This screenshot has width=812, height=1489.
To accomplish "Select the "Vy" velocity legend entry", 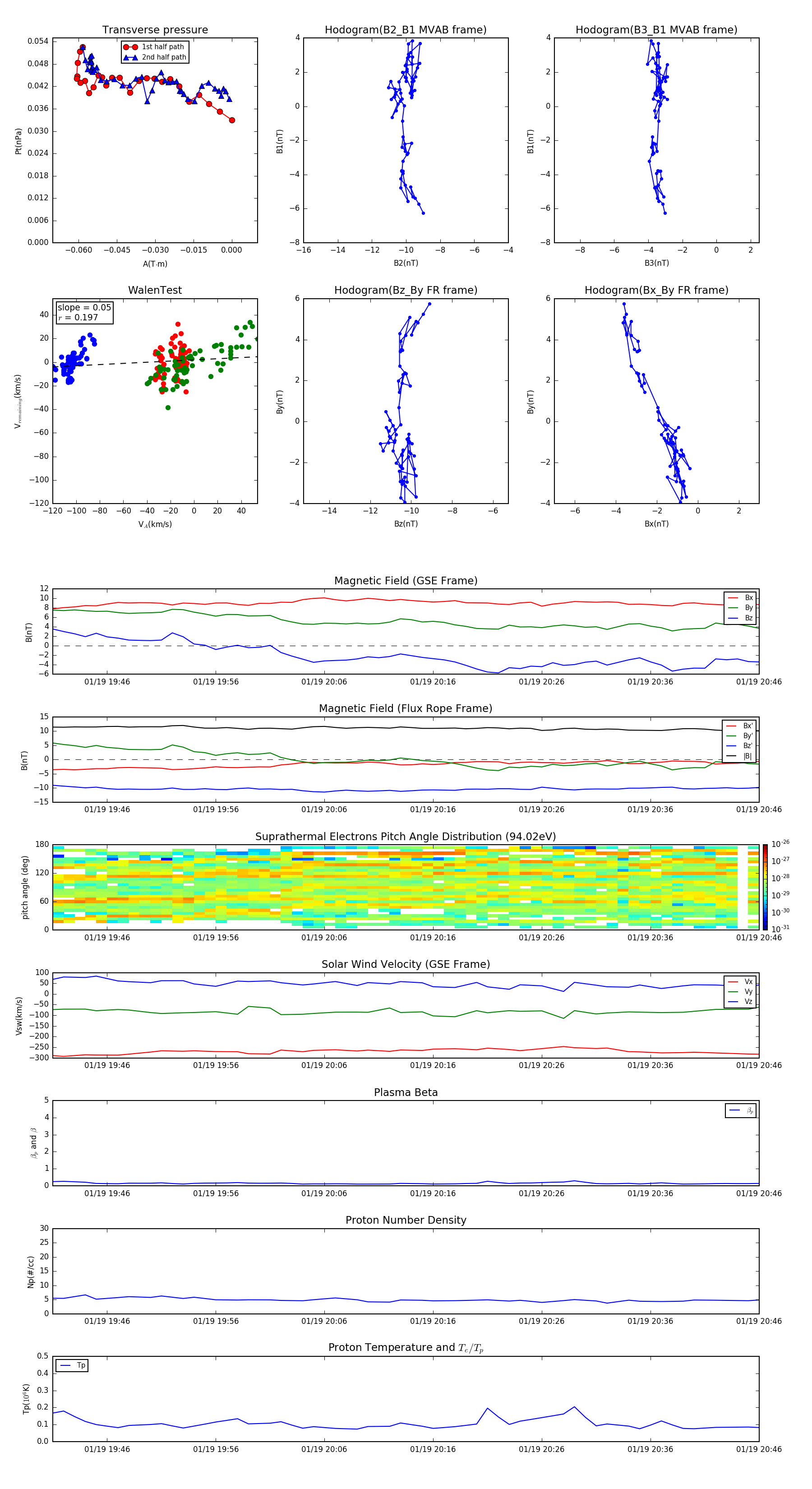I will coord(740,991).
